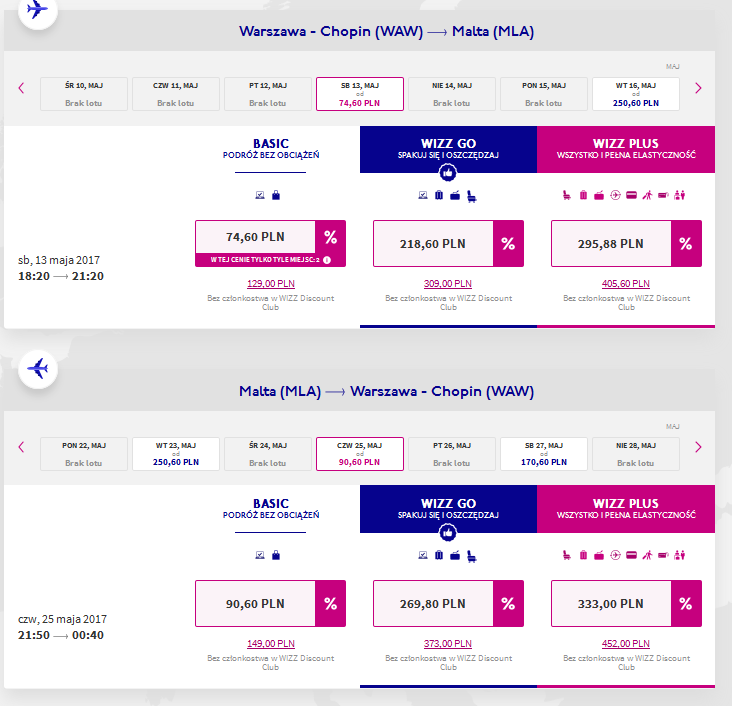This screenshot has width=732, height=706.
Task: Click route title Malta (MLA) → Warszawa - Chopin (WAW)
Action: (387, 391)
